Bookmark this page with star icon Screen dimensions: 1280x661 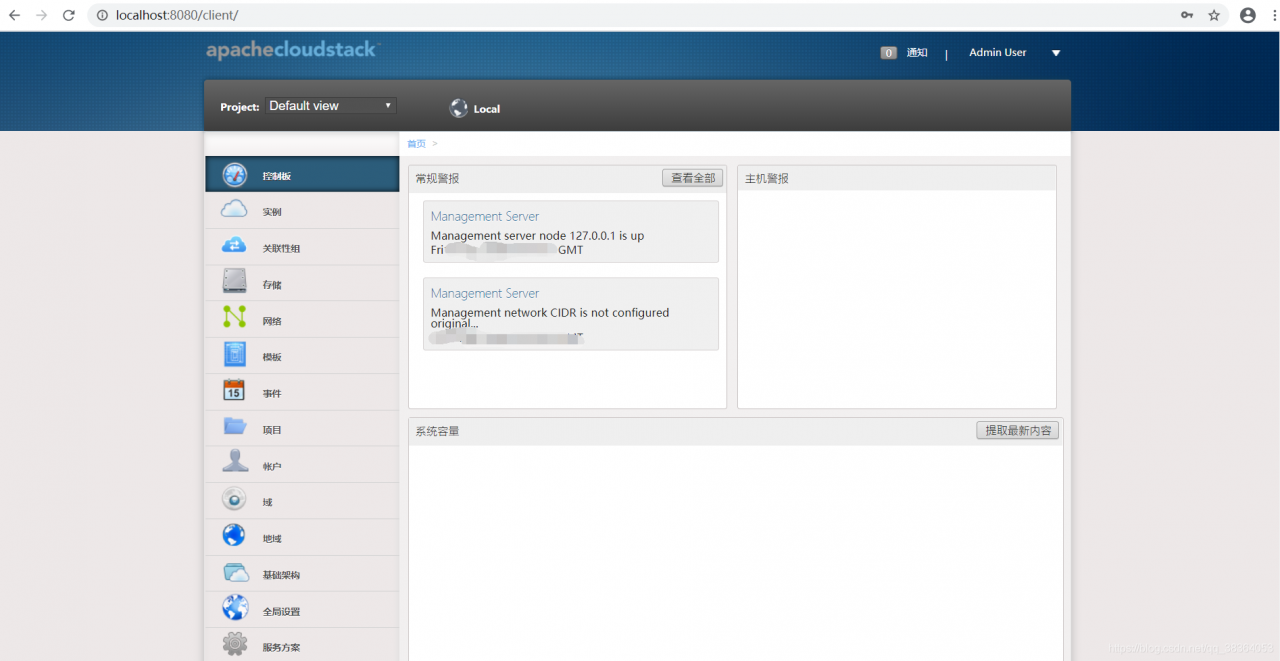(1214, 15)
